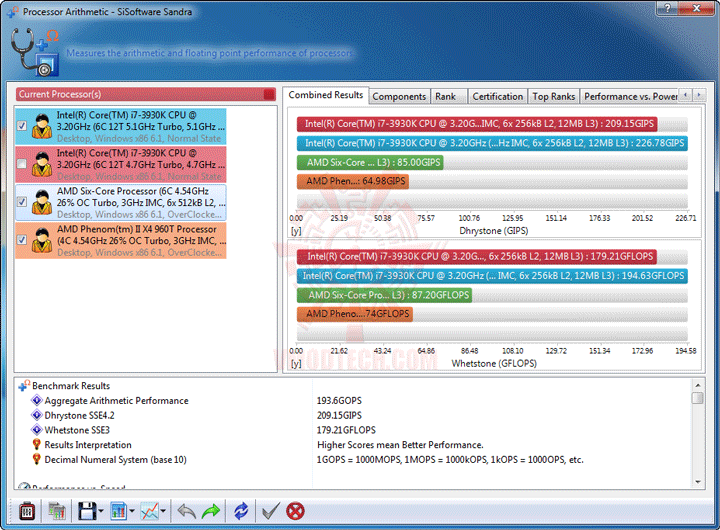Click diamond icon beside Aggregate Arithmetic Performance
Image resolution: width=720 pixels, height=530 pixels.
[36, 400]
